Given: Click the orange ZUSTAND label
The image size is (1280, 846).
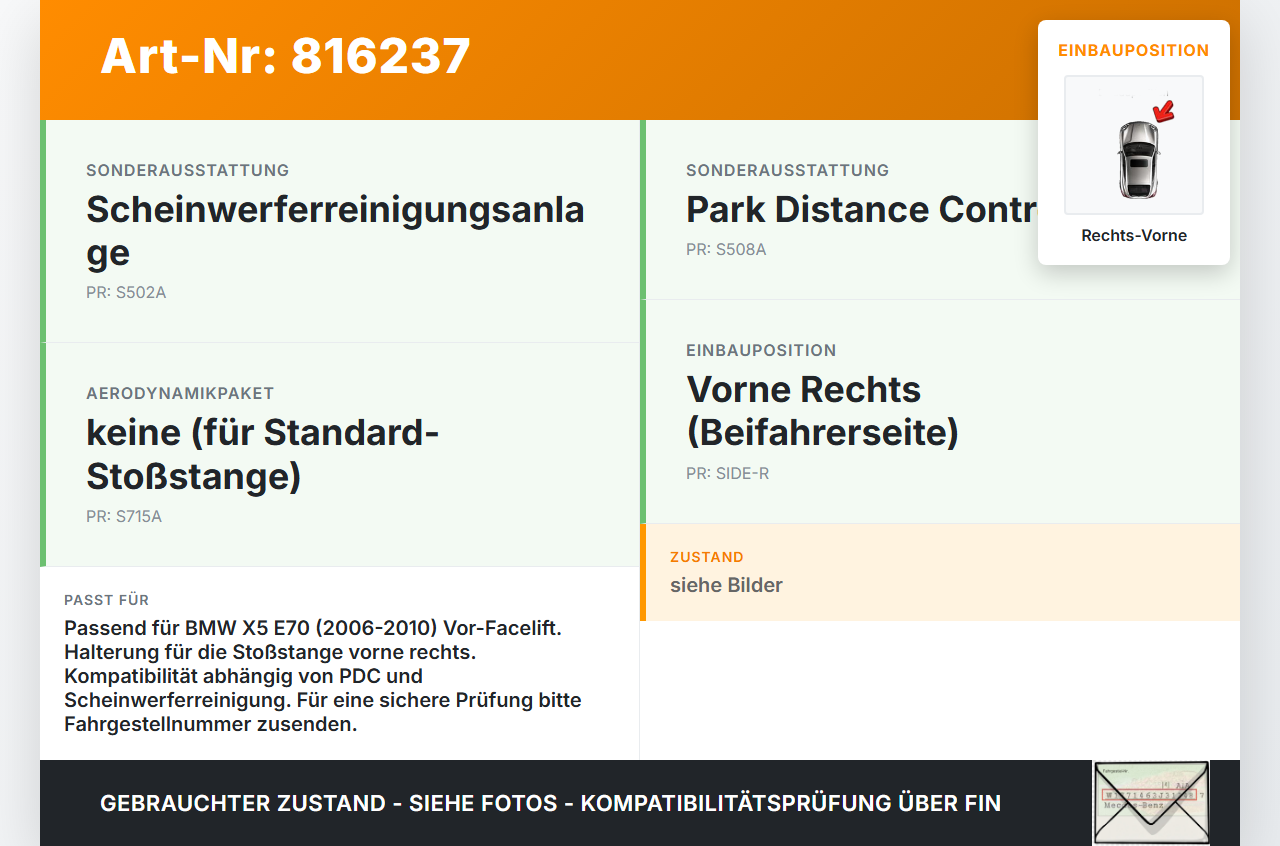Looking at the screenshot, I should 707,557.
